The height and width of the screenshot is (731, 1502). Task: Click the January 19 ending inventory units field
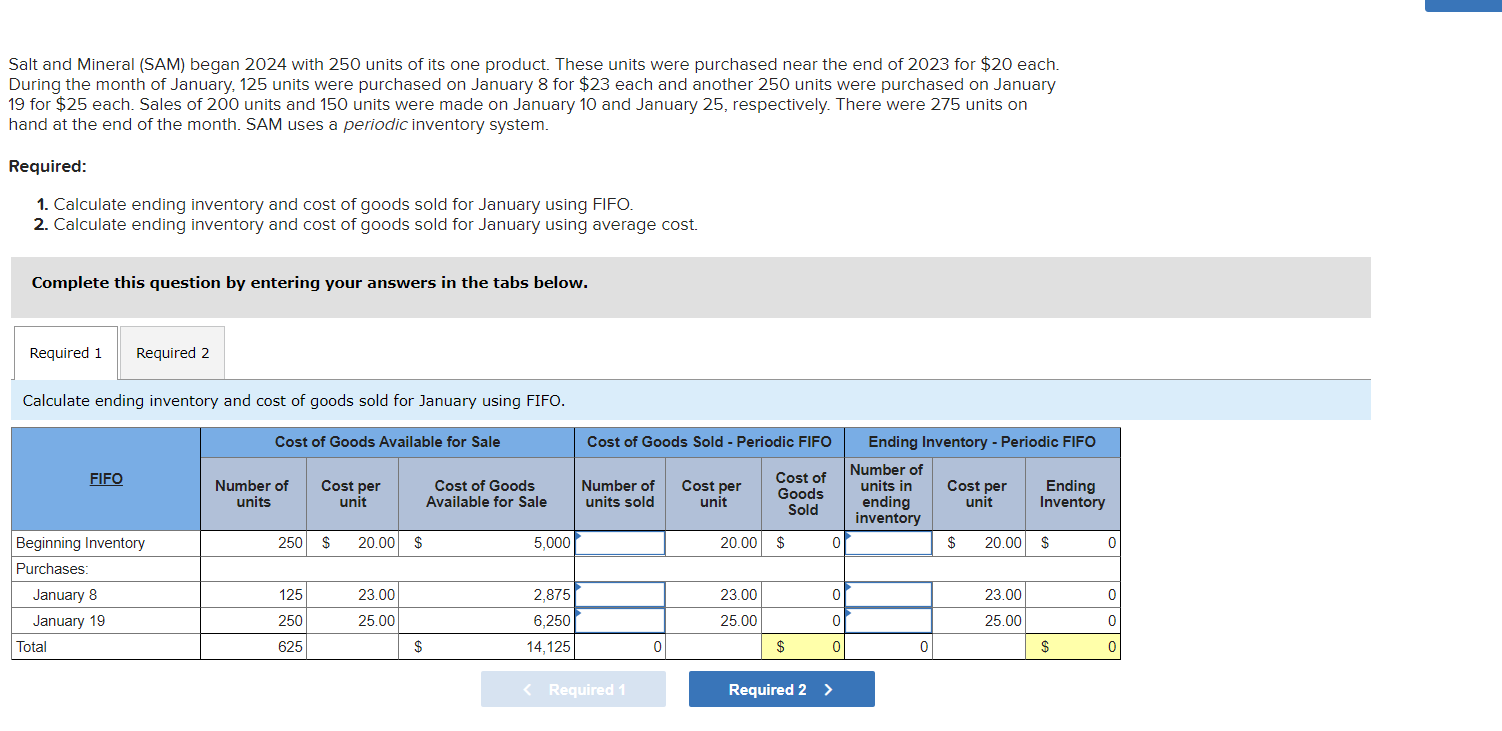tap(888, 620)
